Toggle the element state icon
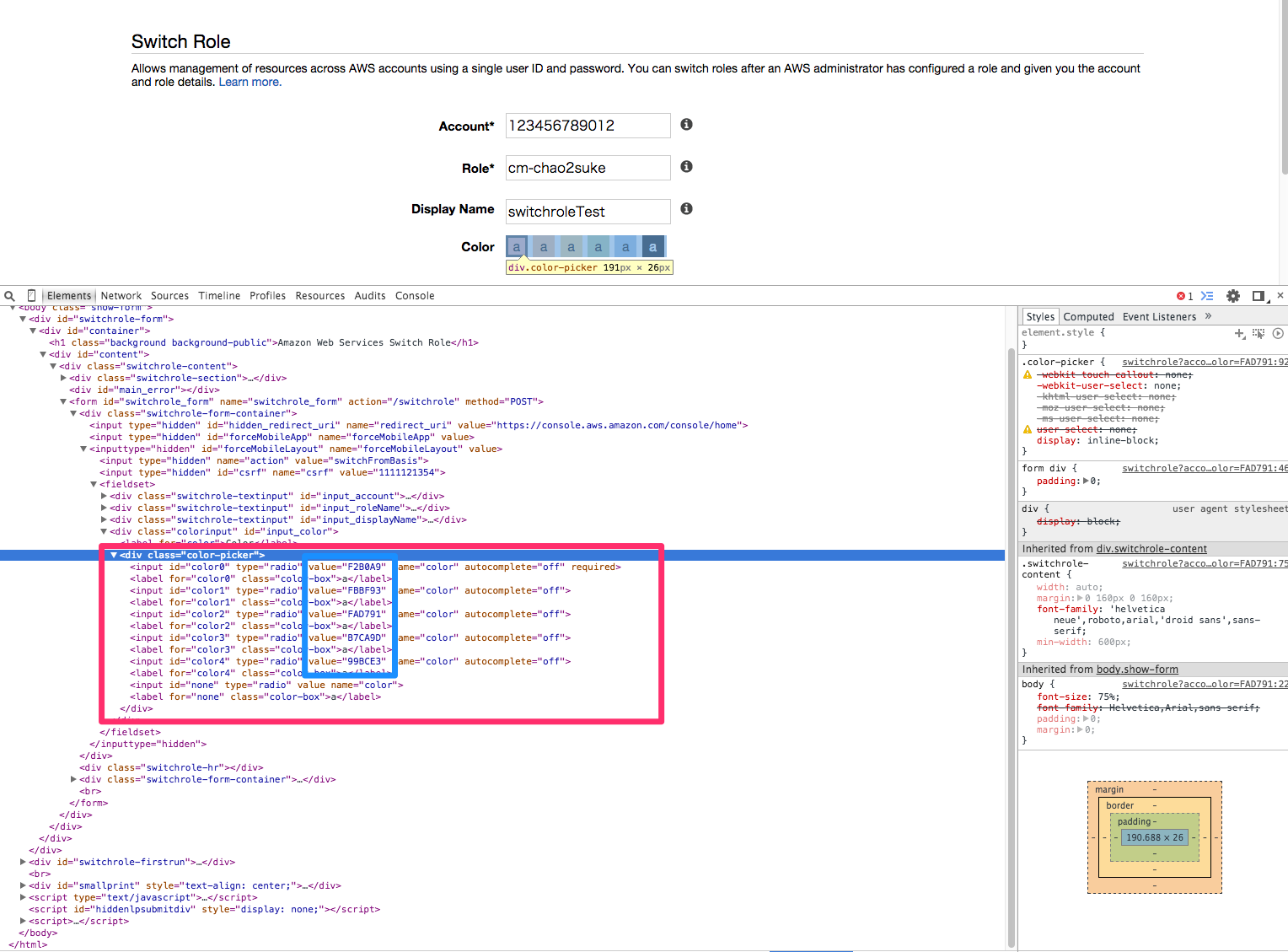The height and width of the screenshot is (952, 1288). [x=1258, y=334]
